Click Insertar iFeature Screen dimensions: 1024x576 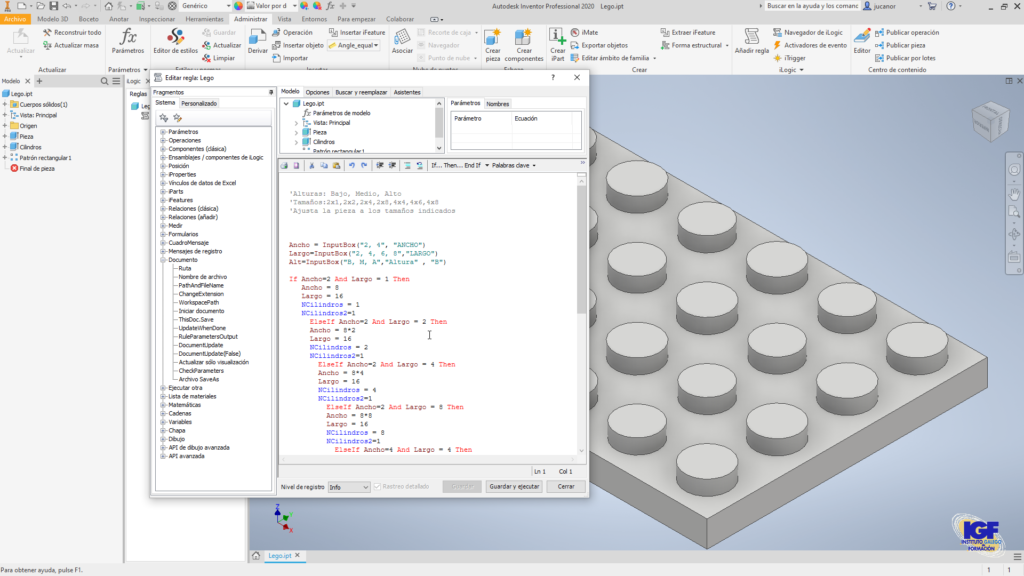(362, 31)
